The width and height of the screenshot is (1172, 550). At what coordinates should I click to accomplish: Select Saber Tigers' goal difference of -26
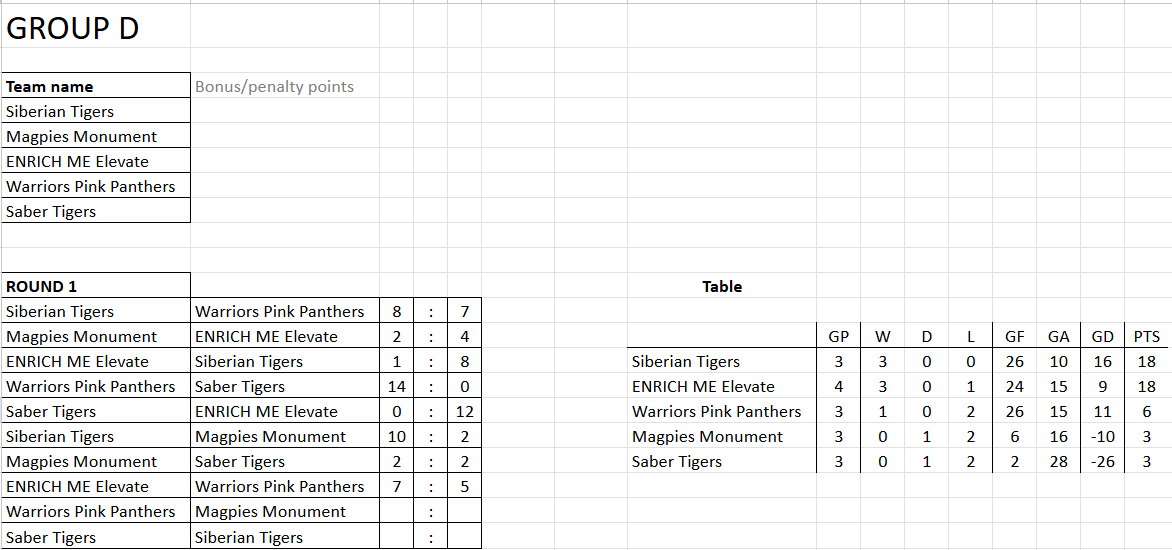1102,462
